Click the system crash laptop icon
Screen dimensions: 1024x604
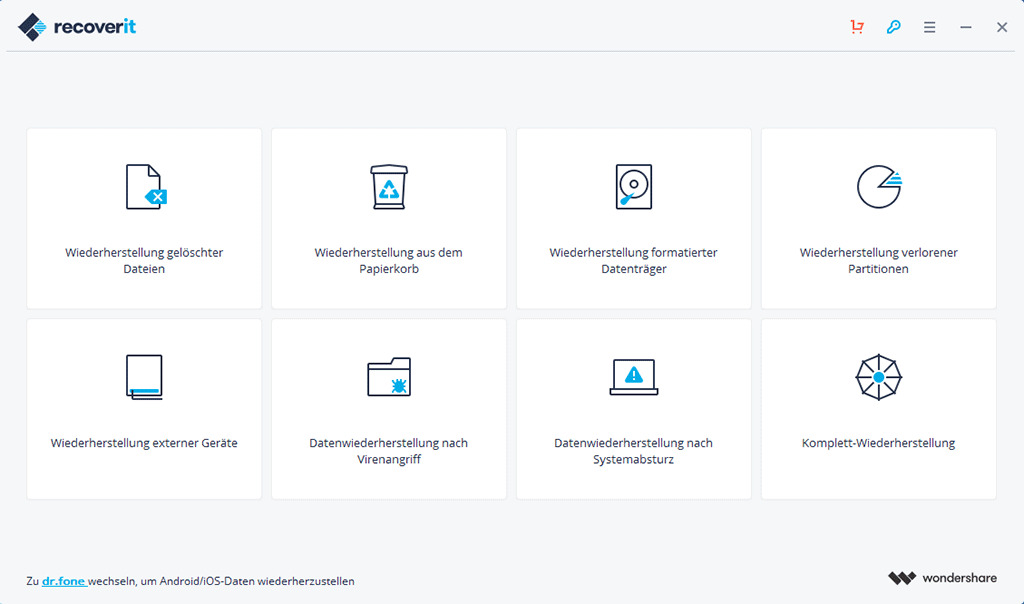[x=633, y=377]
